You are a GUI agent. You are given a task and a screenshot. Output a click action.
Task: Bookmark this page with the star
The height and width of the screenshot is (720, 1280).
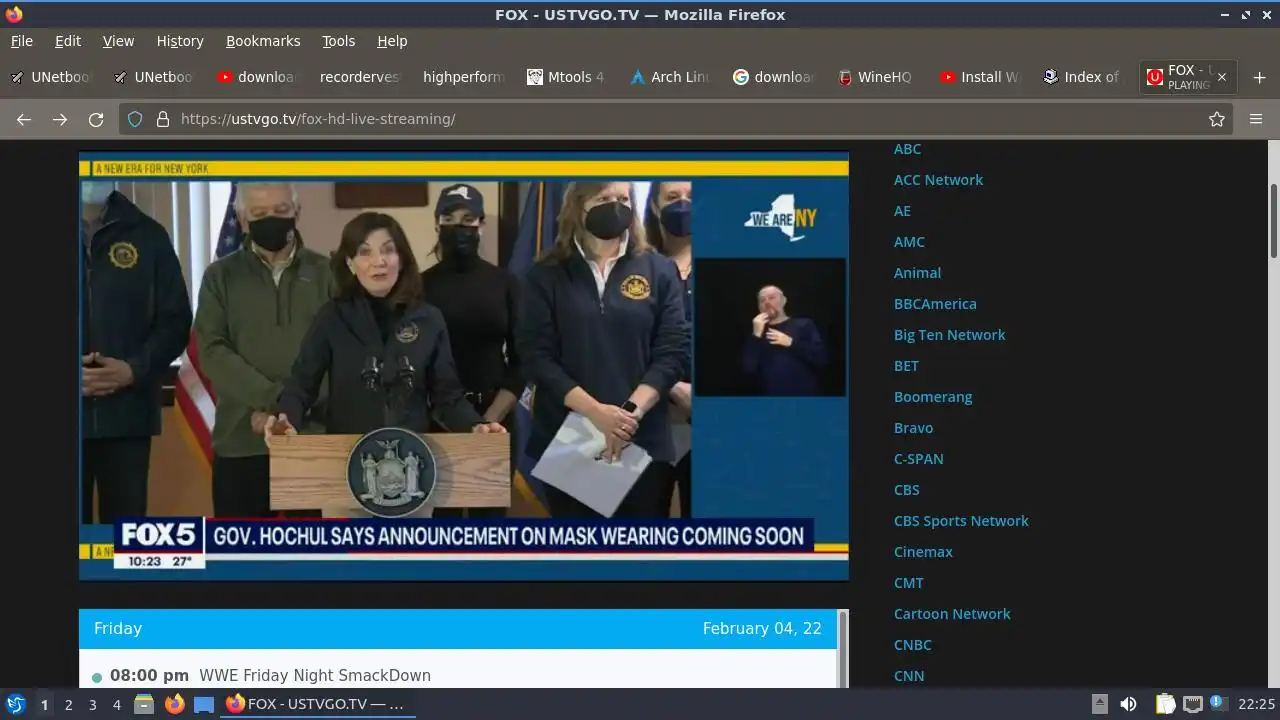click(x=1217, y=119)
